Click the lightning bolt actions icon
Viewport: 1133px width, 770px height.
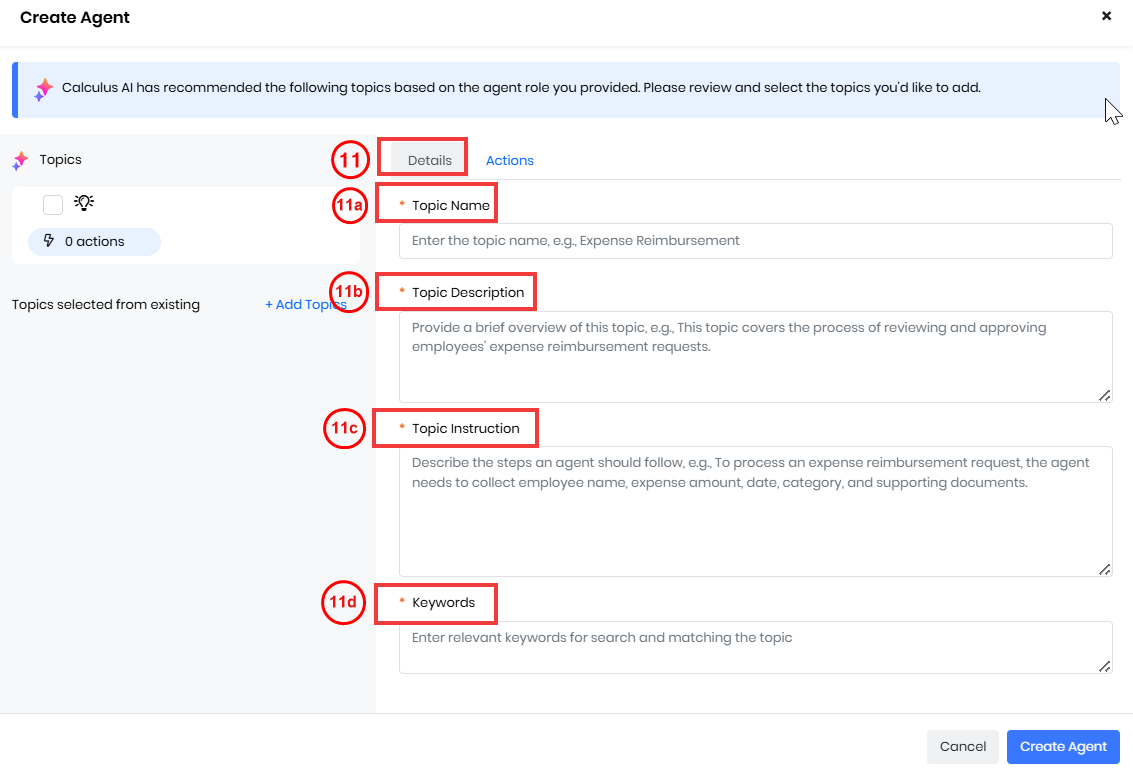48,241
